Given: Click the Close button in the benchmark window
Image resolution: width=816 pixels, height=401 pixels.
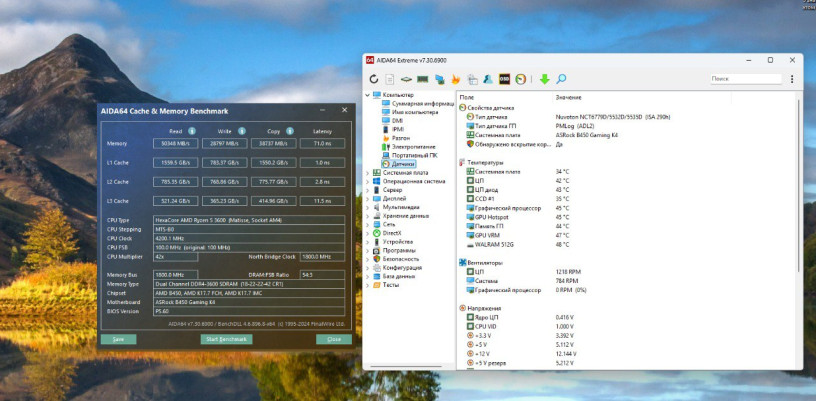Looking at the screenshot, I should 334,339.
